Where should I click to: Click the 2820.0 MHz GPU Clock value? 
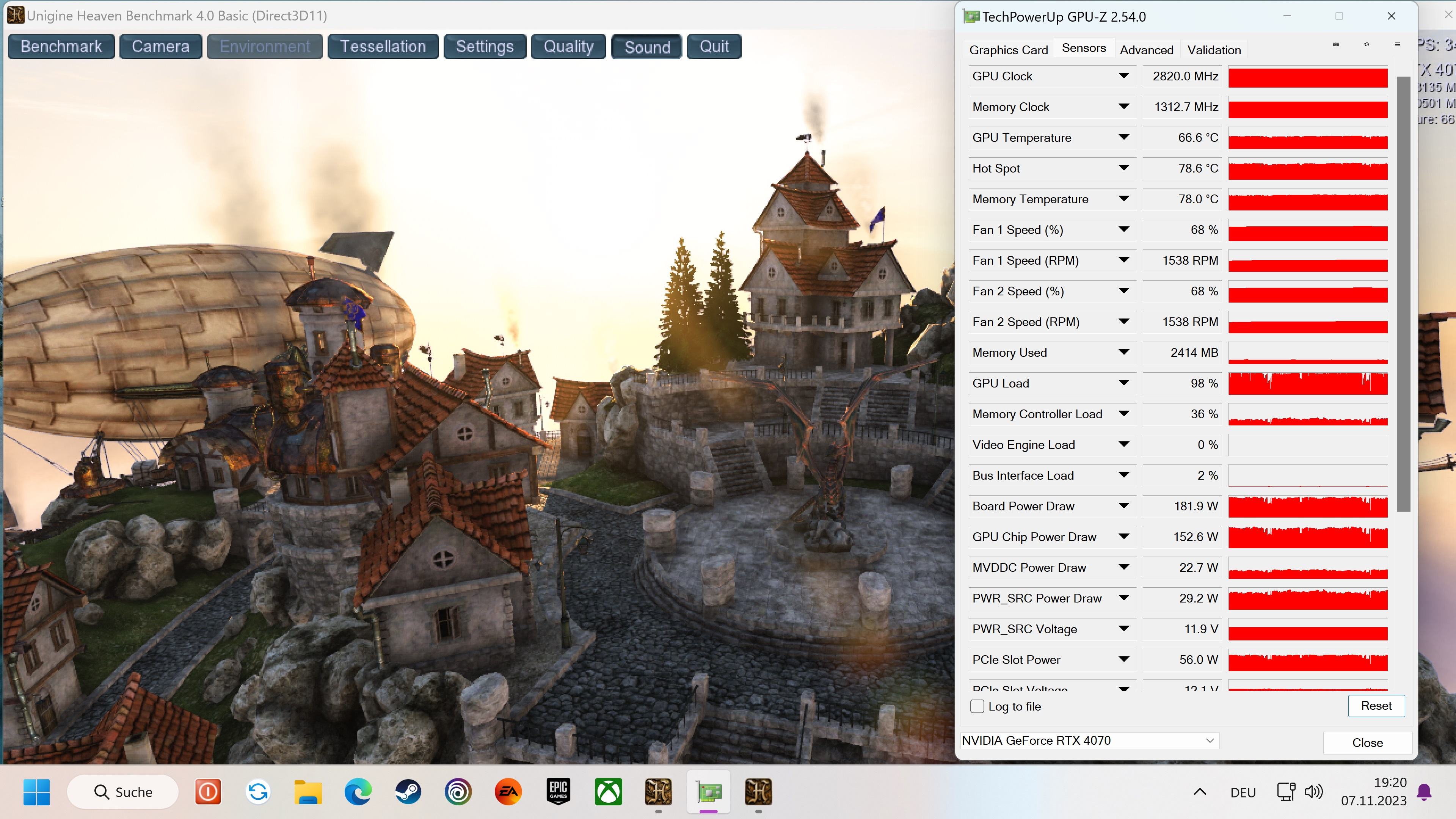(x=1182, y=76)
